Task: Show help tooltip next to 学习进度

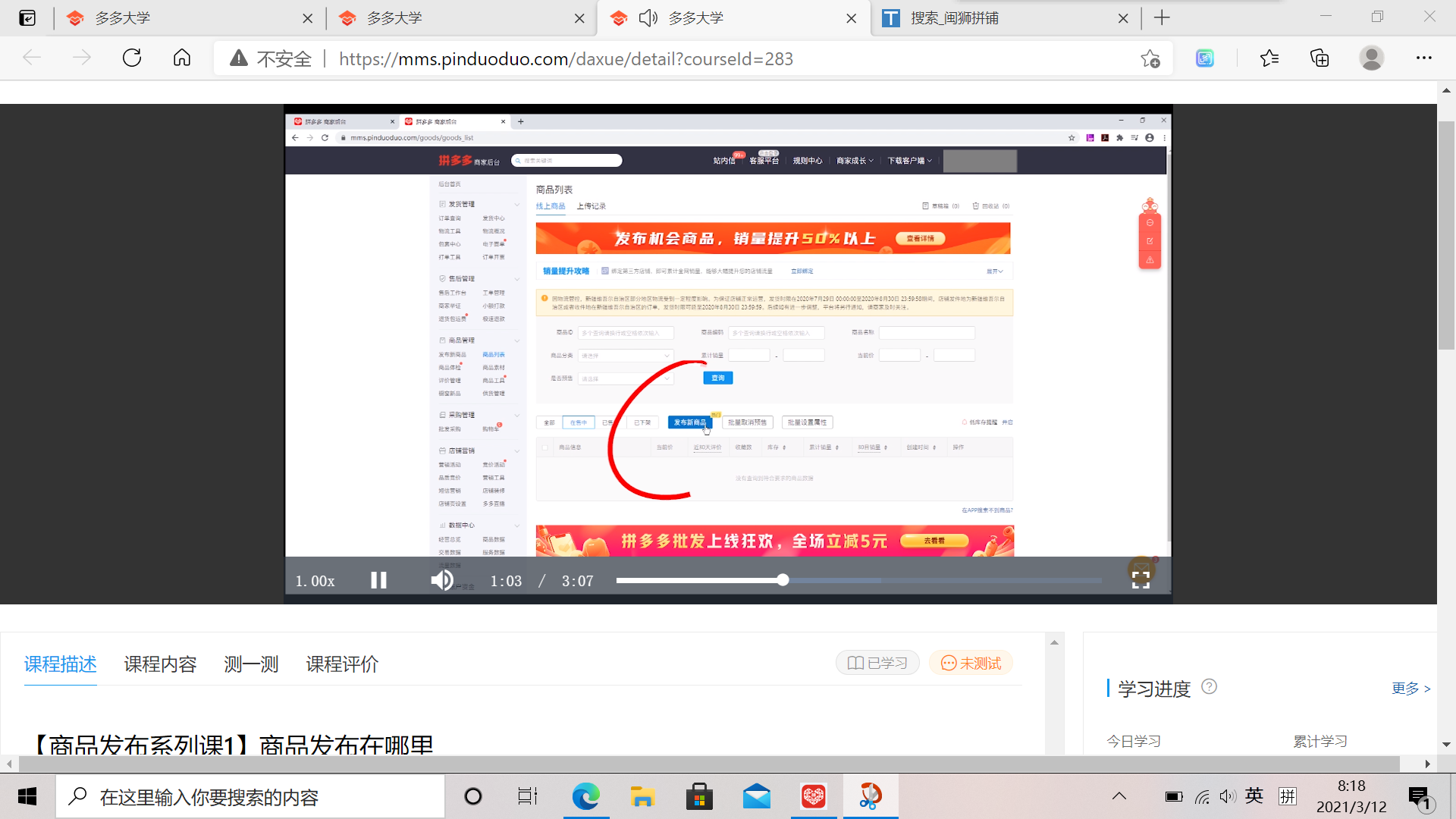Action: pyautogui.click(x=1210, y=686)
